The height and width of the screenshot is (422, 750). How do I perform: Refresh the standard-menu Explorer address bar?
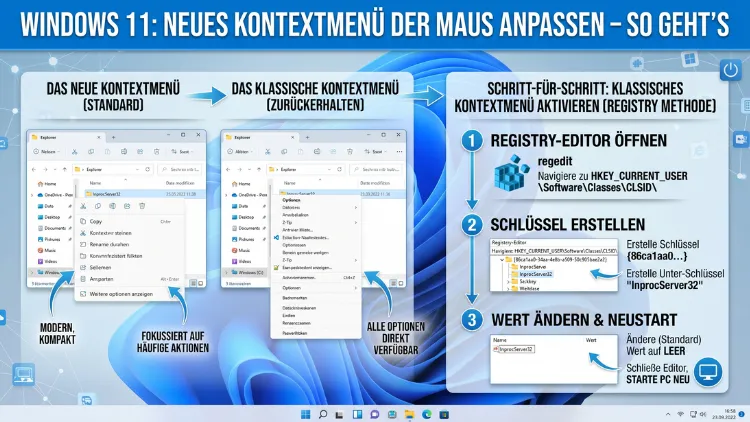(147, 169)
